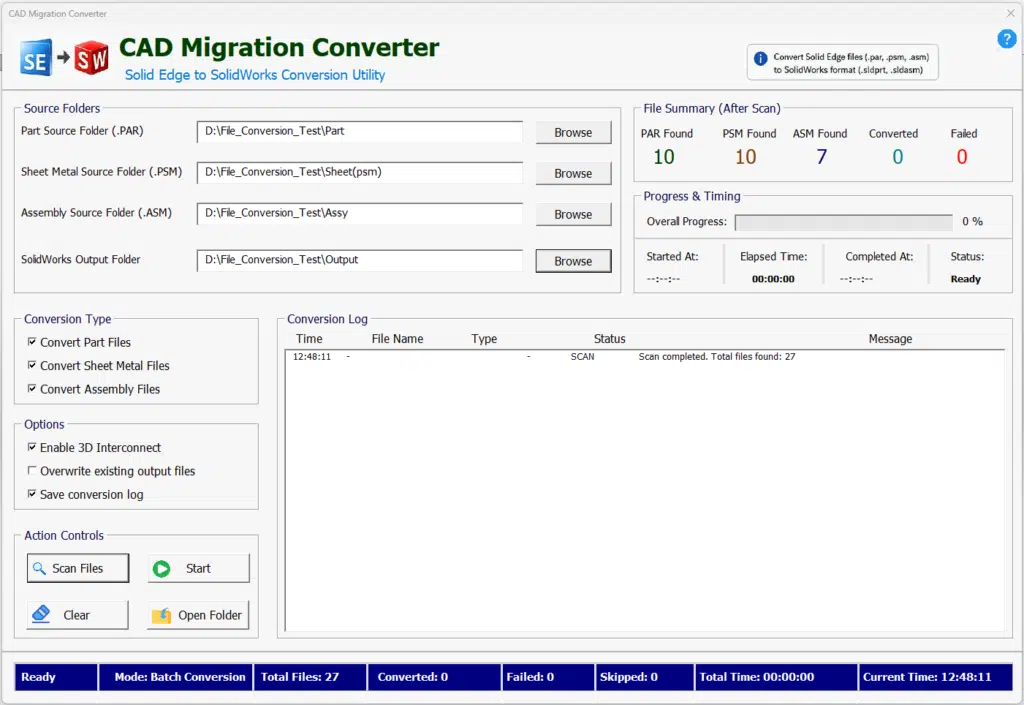Browse for SolidWorks Output Folder

tap(573, 261)
